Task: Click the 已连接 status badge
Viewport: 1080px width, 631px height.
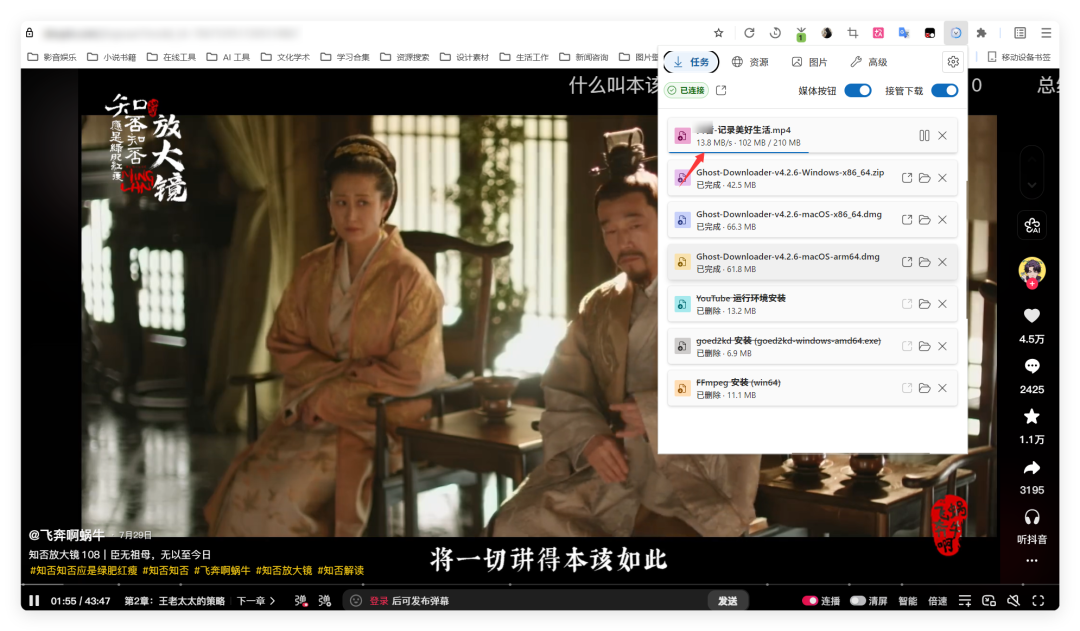Action: (687, 90)
